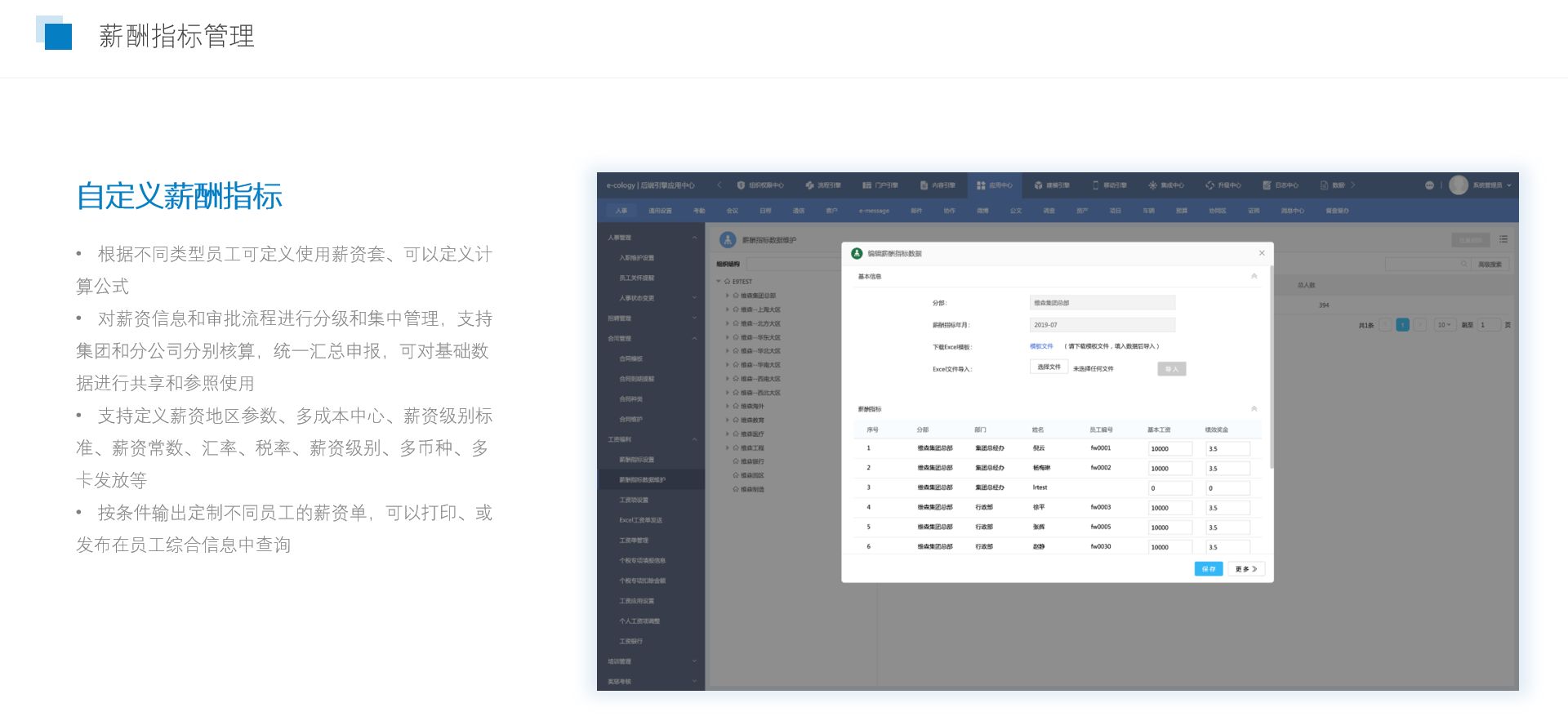Close the 编辑薪酬指标数据 dialog
The image size is (1568, 721).
tap(1262, 253)
